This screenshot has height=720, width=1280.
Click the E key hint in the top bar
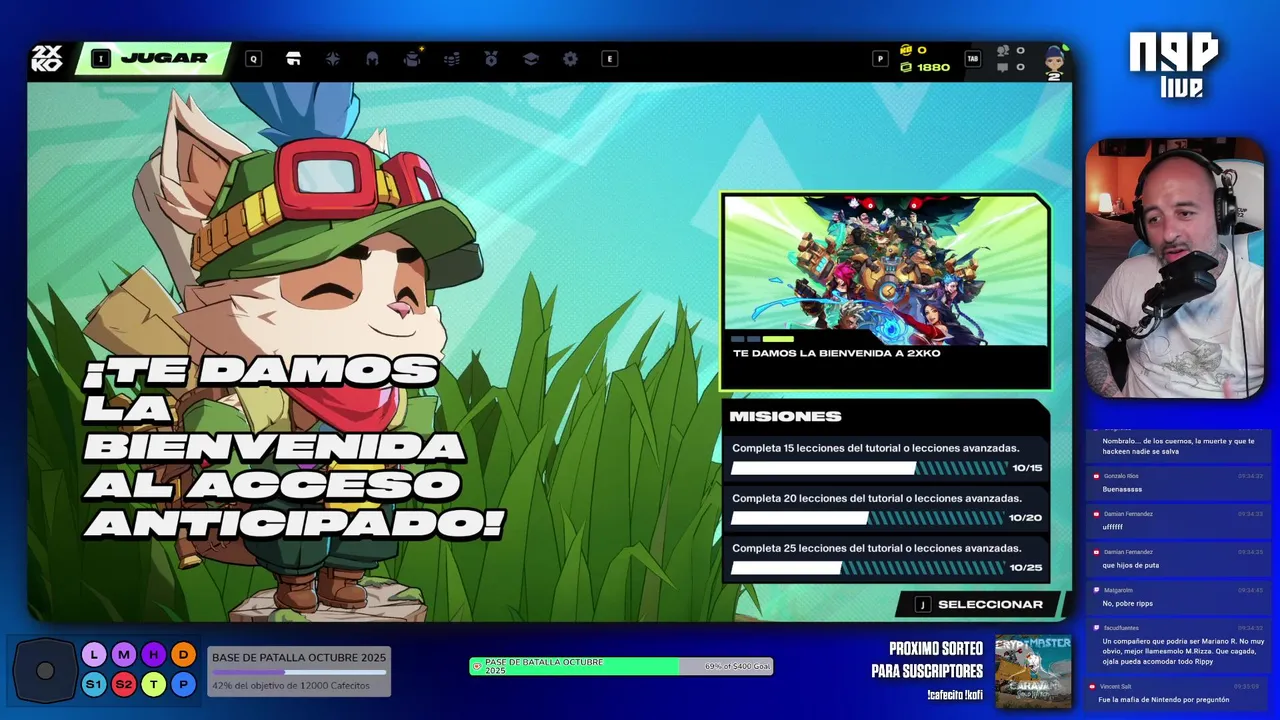609,59
